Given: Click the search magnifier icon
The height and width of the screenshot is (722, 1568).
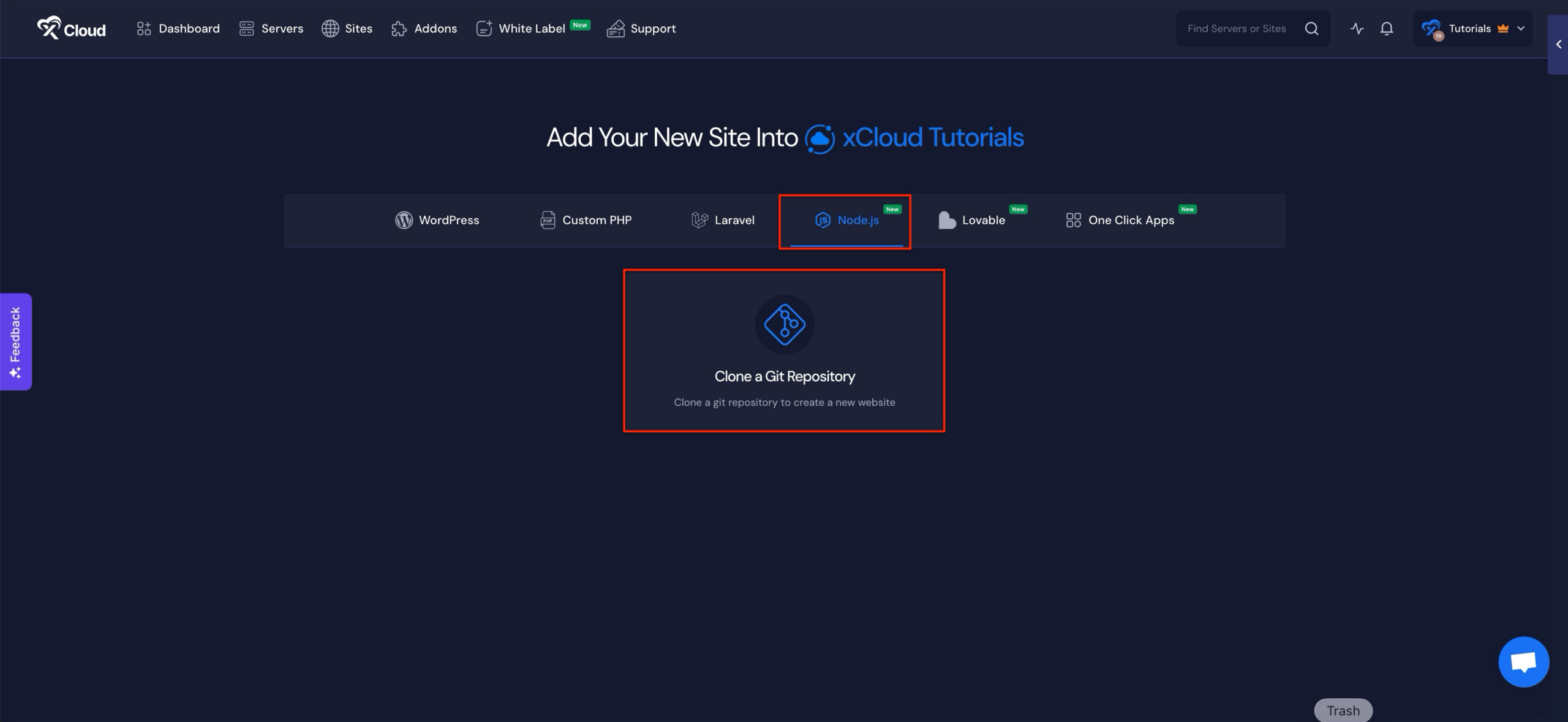Looking at the screenshot, I should pyautogui.click(x=1311, y=28).
